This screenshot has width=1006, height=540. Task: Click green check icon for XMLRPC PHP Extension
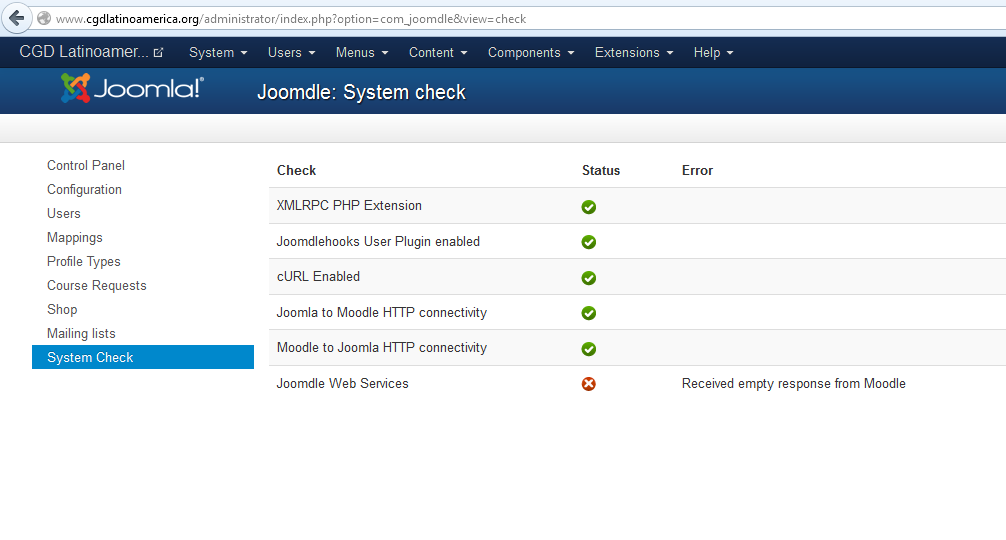click(x=589, y=207)
